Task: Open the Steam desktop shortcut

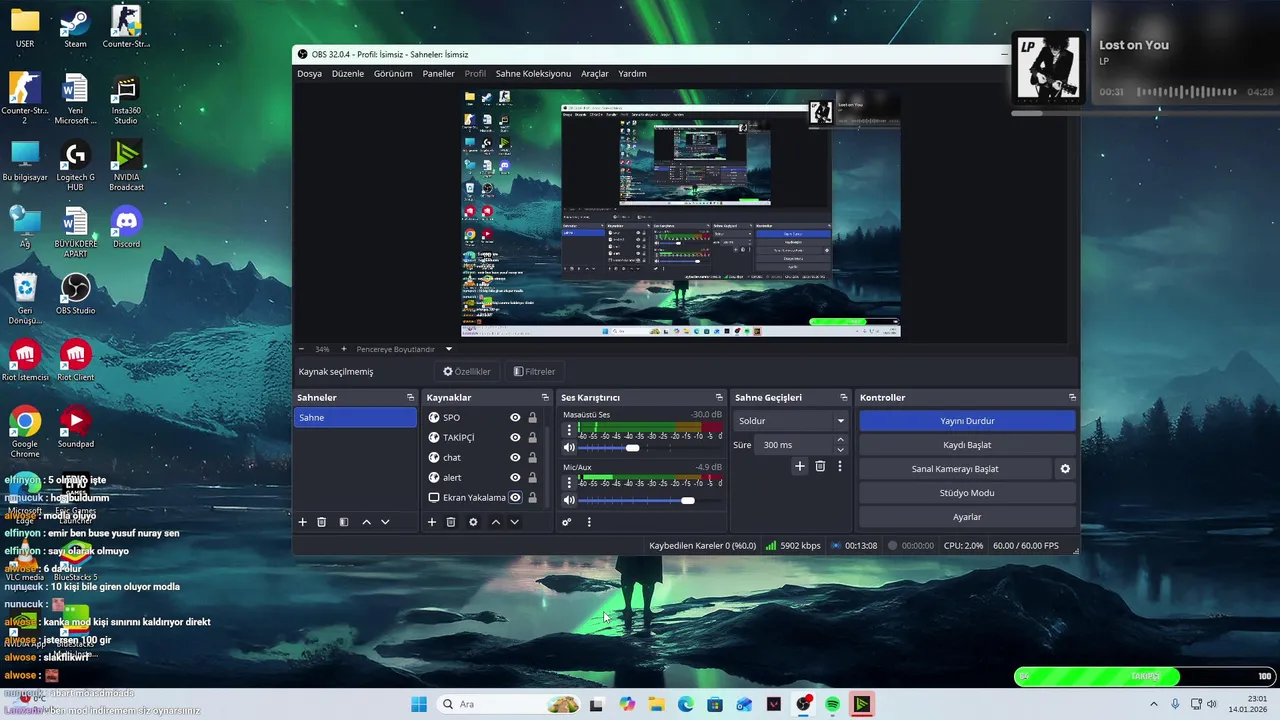Action: click(x=75, y=27)
